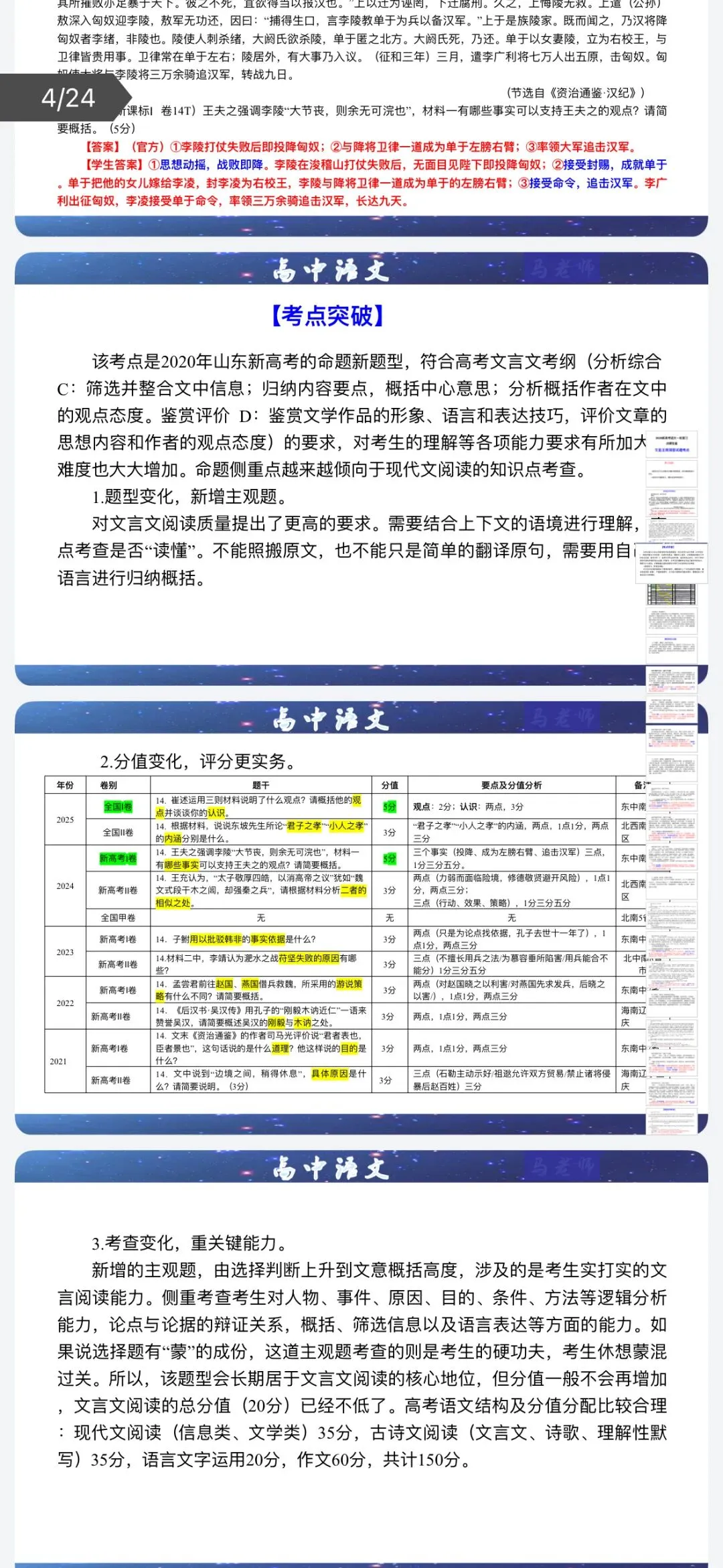Click the green-highlighted 全国I卷 cell

118,807
